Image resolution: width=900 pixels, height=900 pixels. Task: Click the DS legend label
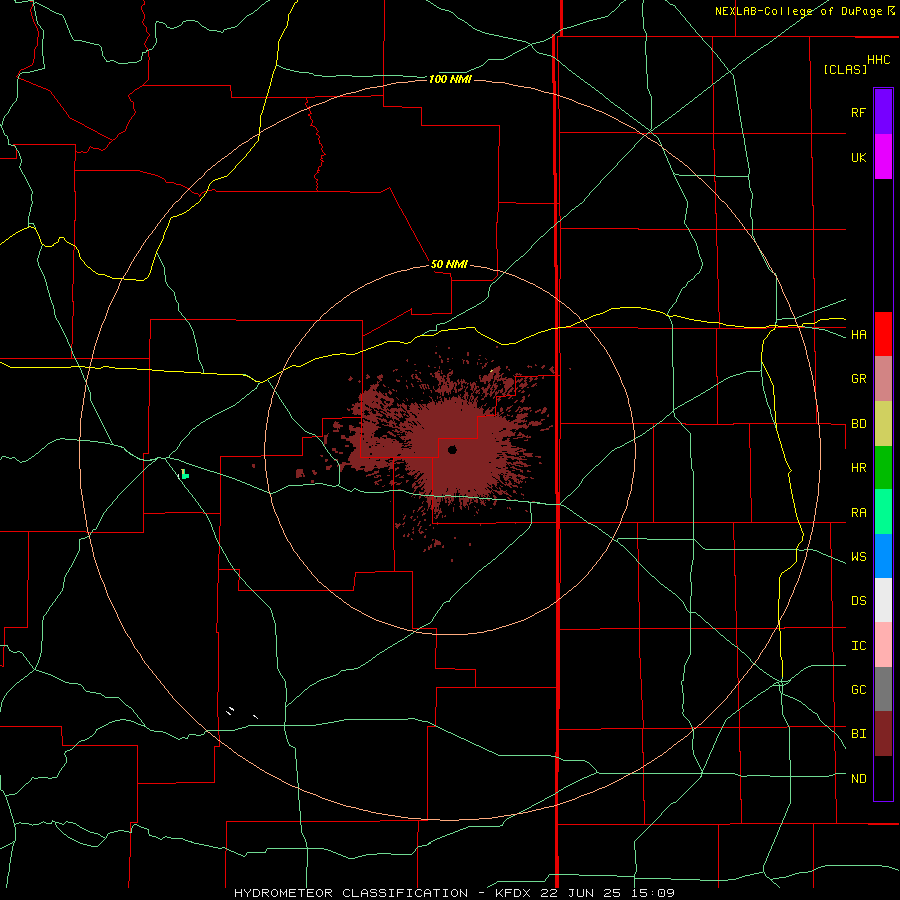pos(858,601)
